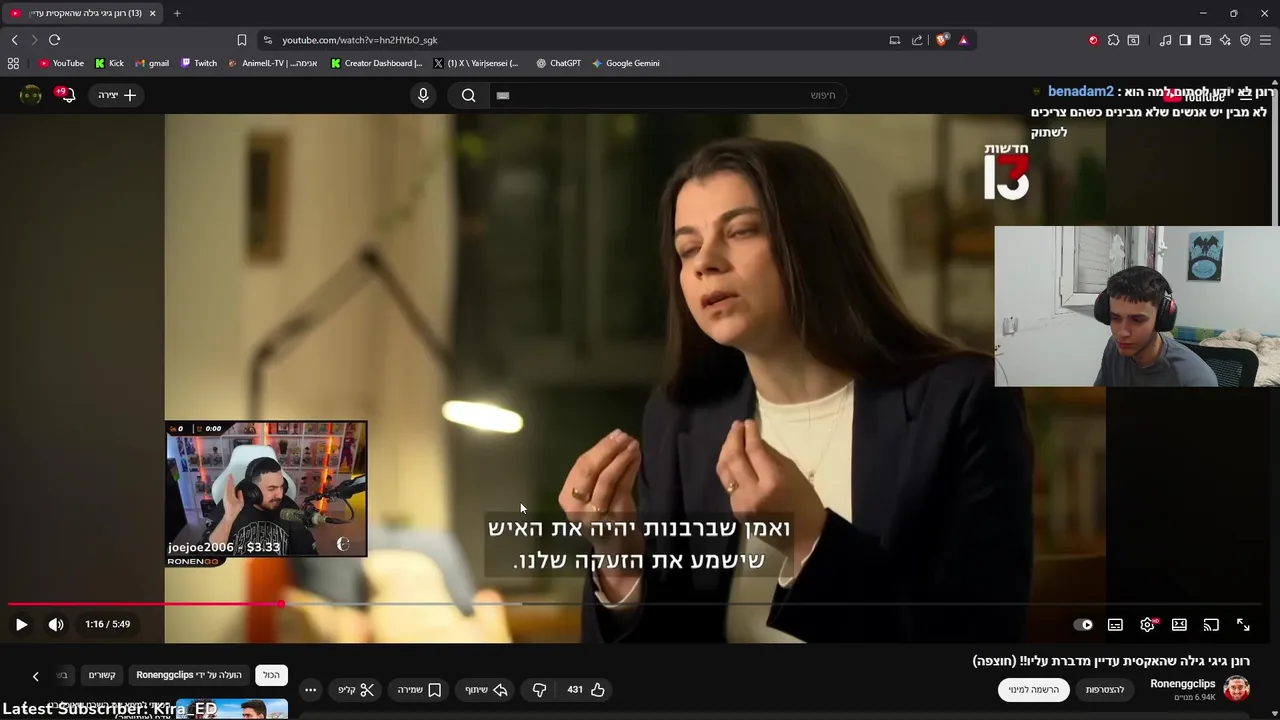Open account avatar menu
Image resolution: width=1280 pixels, height=720 pixels.
point(31,95)
